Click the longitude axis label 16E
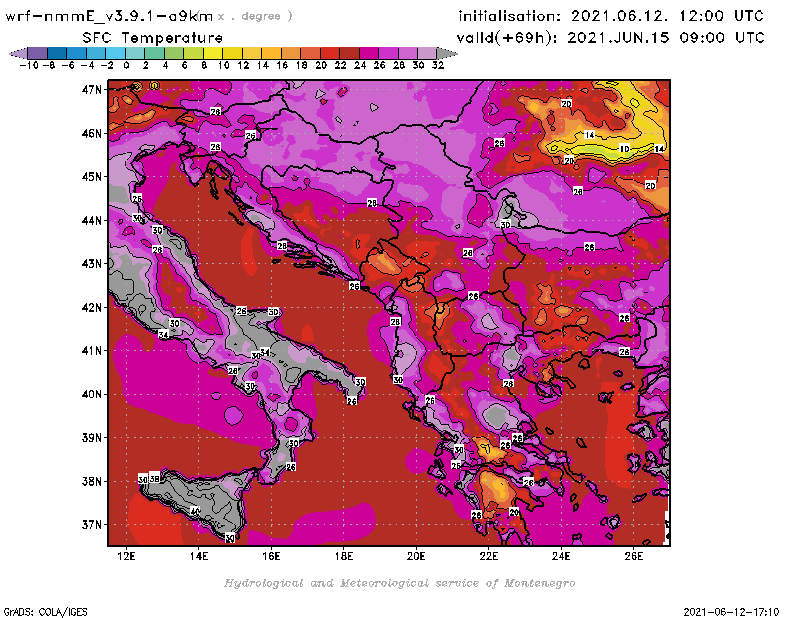Image resolution: width=800 pixels, height=618 pixels. [x=271, y=556]
